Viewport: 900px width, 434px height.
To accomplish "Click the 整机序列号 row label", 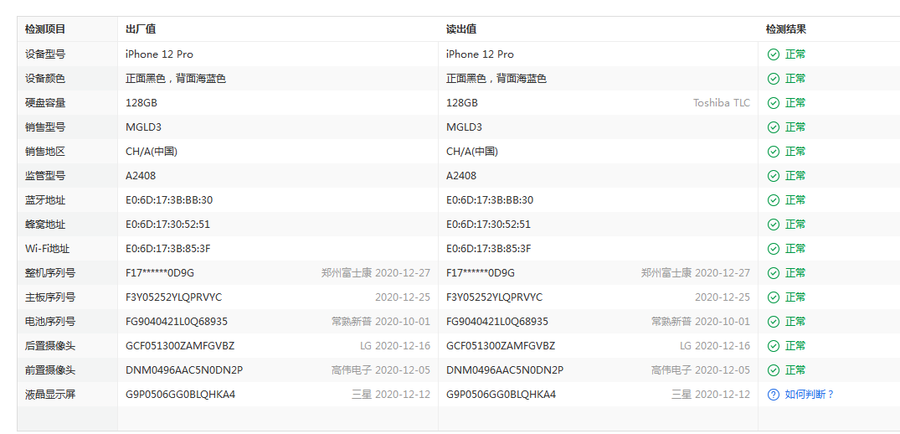I will click(x=50, y=273).
